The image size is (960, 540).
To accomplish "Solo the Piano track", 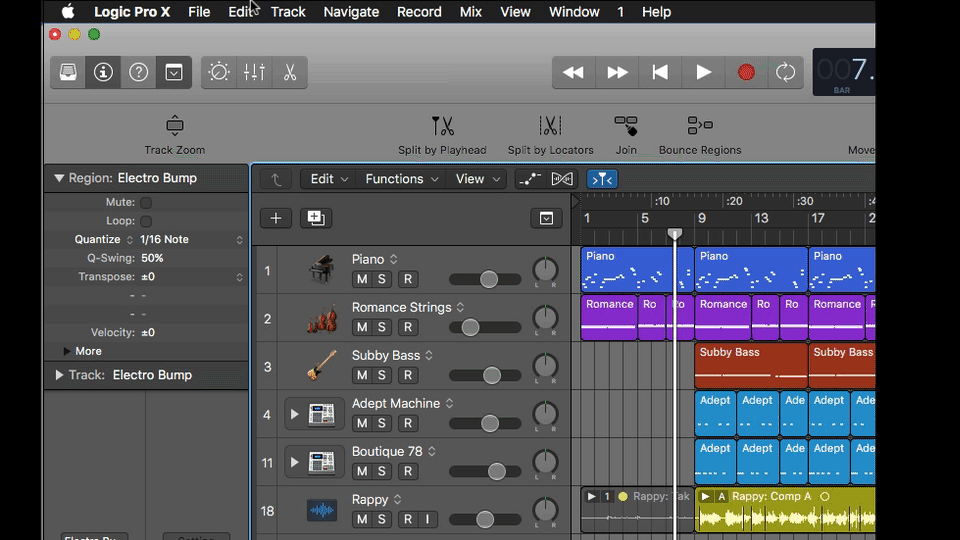I will point(381,279).
